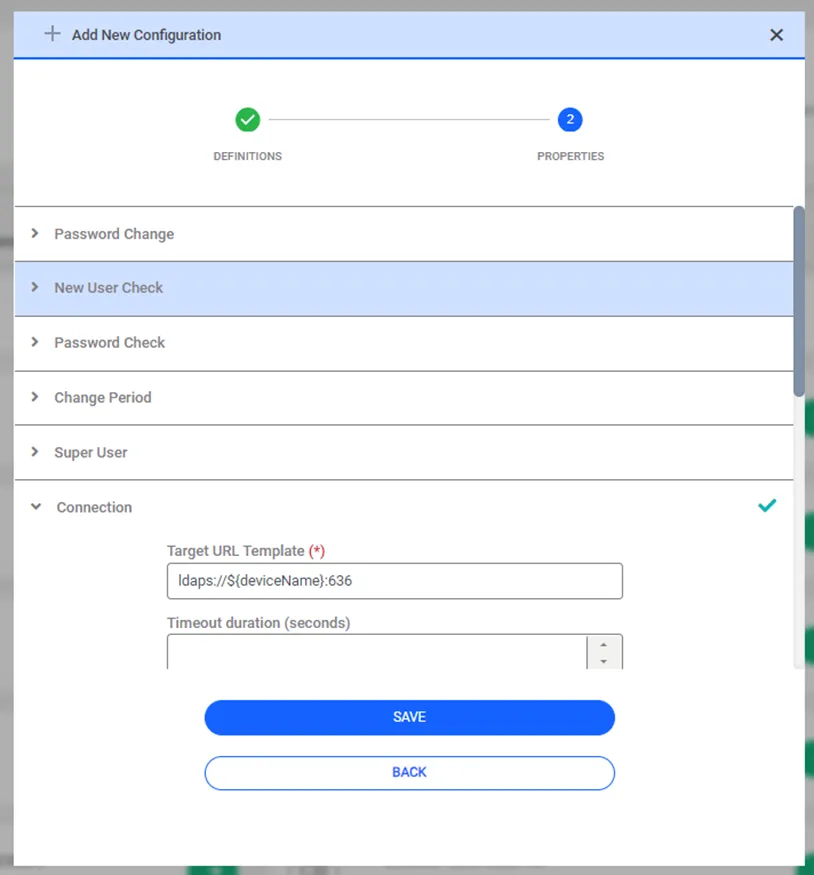Increase timeout duration with up arrow
This screenshot has height=875, width=814.
(604, 645)
